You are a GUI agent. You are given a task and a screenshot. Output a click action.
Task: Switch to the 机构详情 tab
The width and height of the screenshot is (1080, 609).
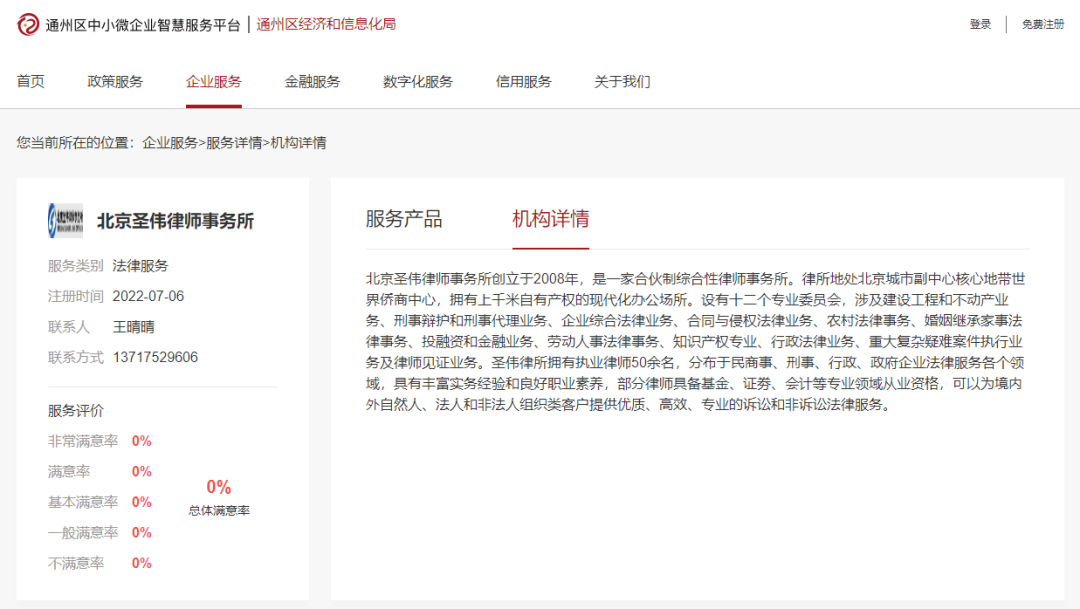(550, 218)
